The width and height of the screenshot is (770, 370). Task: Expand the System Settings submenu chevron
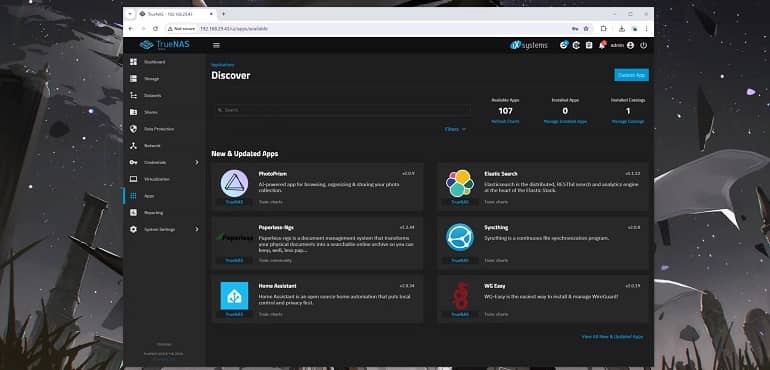(197, 229)
